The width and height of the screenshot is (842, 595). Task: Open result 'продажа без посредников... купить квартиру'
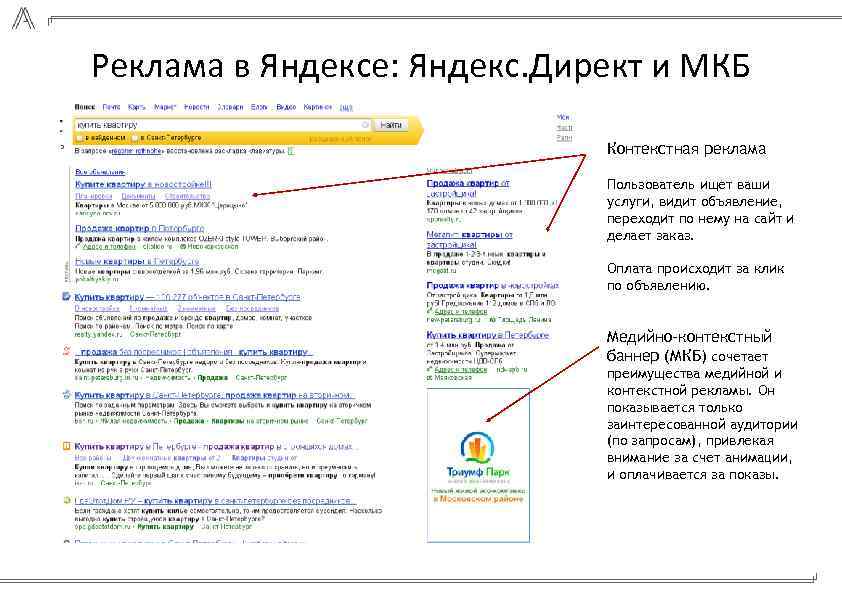pos(193,352)
